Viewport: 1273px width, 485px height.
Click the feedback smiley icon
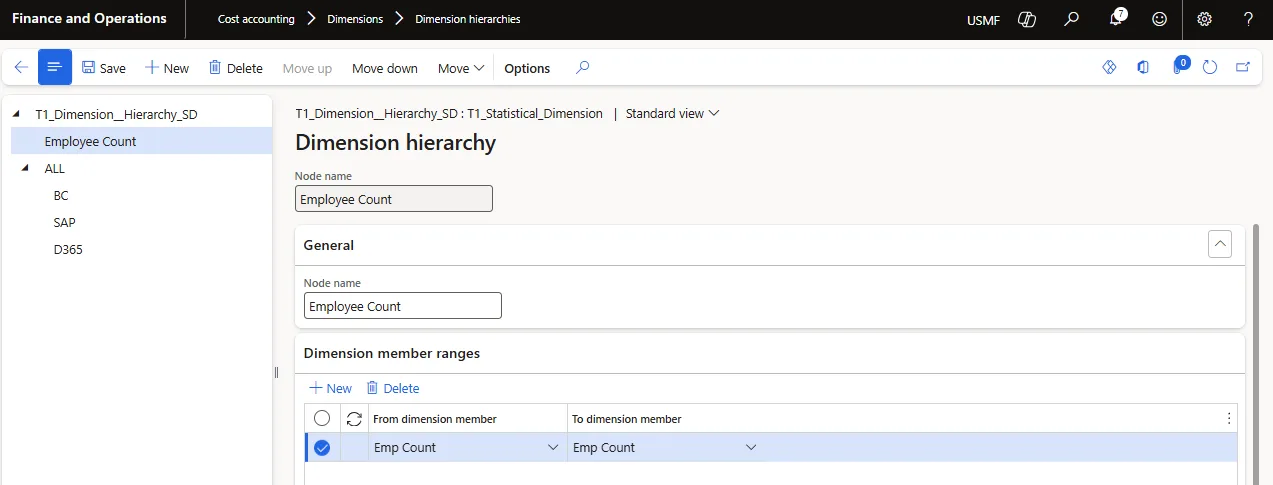pos(1160,19)
